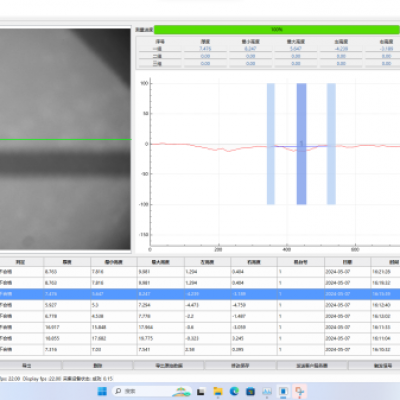Image resolution: width=400 pixels, height=400 pixels.
Task: Open the Task View taskbar icon
Action: (x=201, y=391)
